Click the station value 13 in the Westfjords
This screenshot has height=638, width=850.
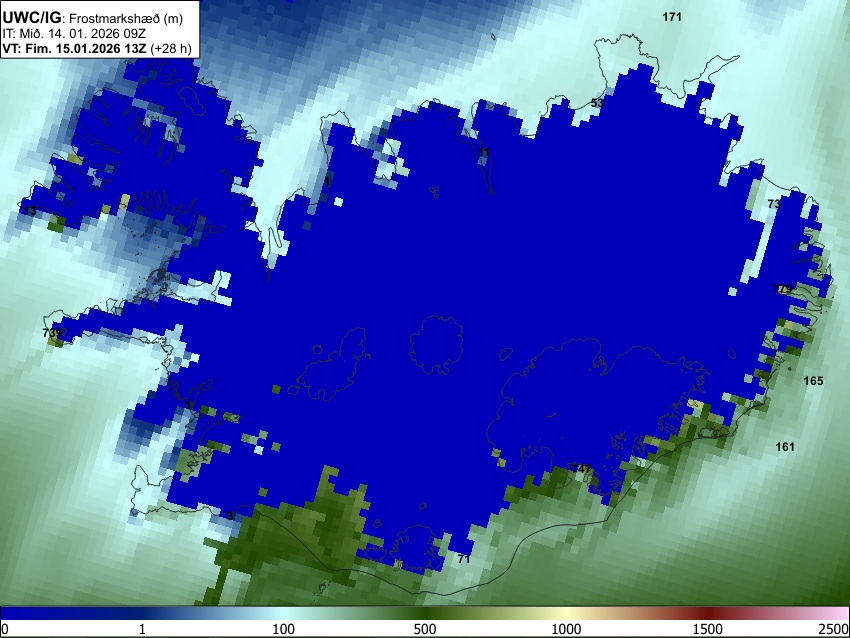30,211
